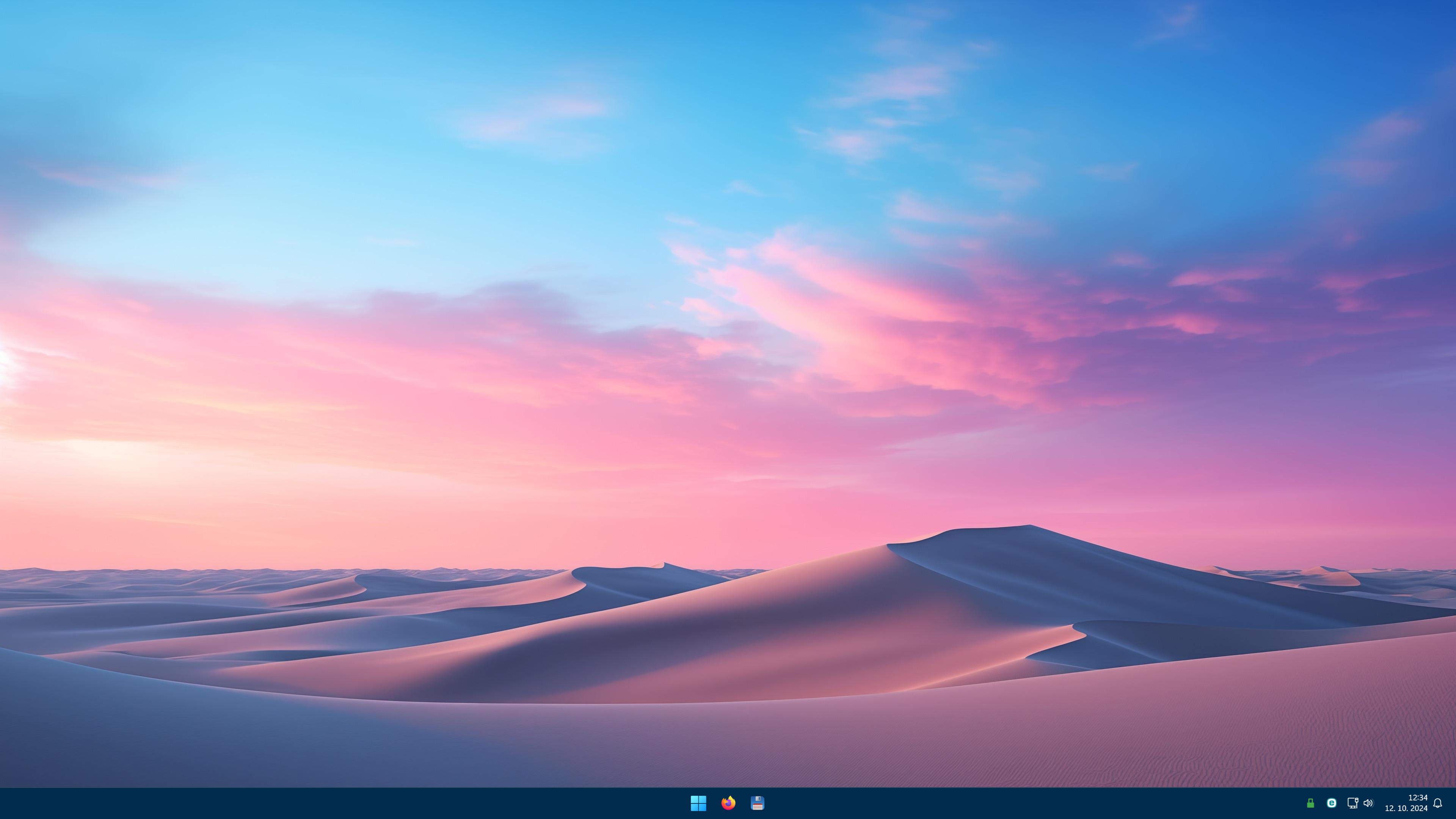1456x819 pixels.
Task: Open the blue floppy disk app
Action: tap(758, 803)
